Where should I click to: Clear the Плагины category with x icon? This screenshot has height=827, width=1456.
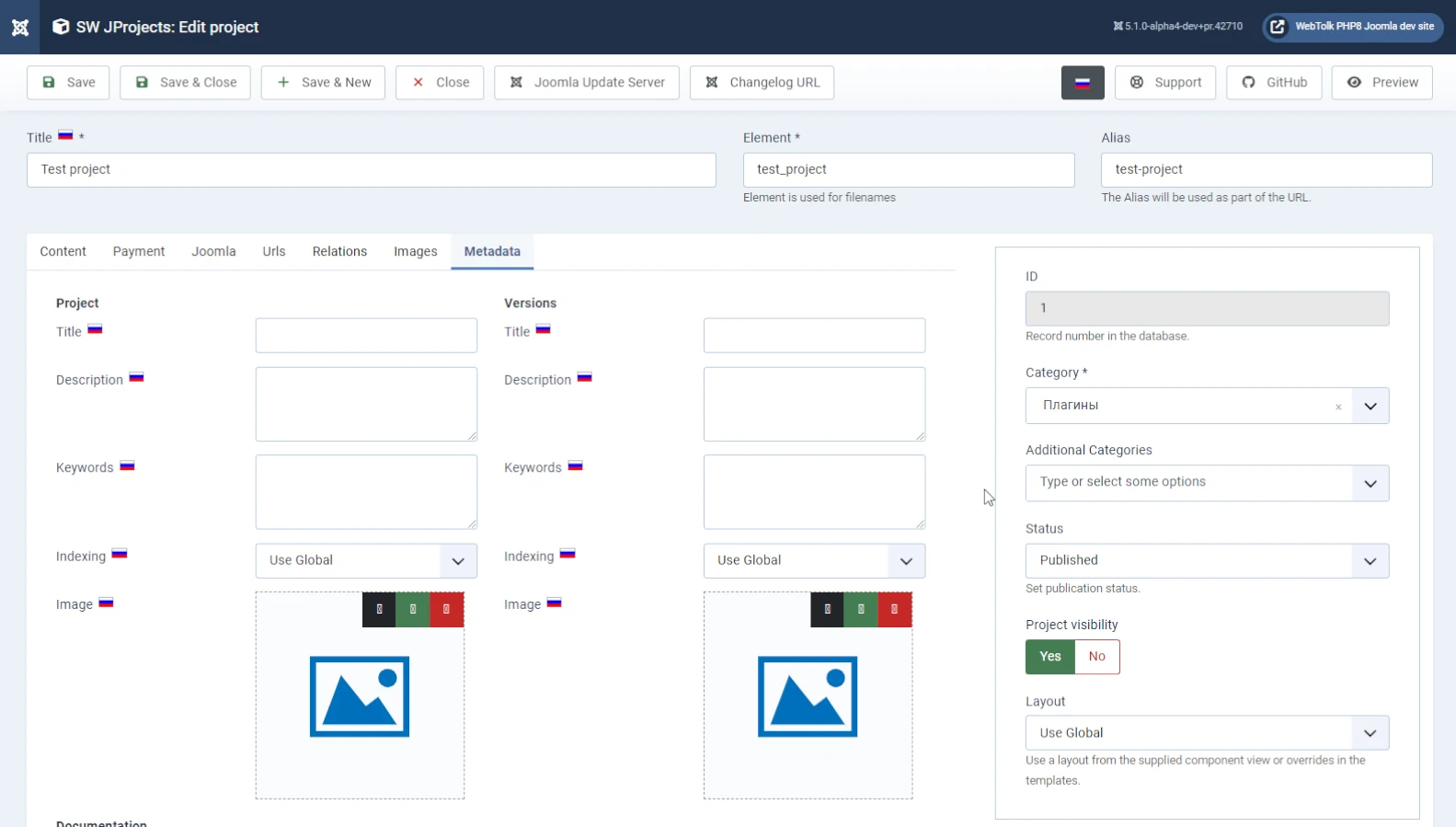[x=1338, y=407]
